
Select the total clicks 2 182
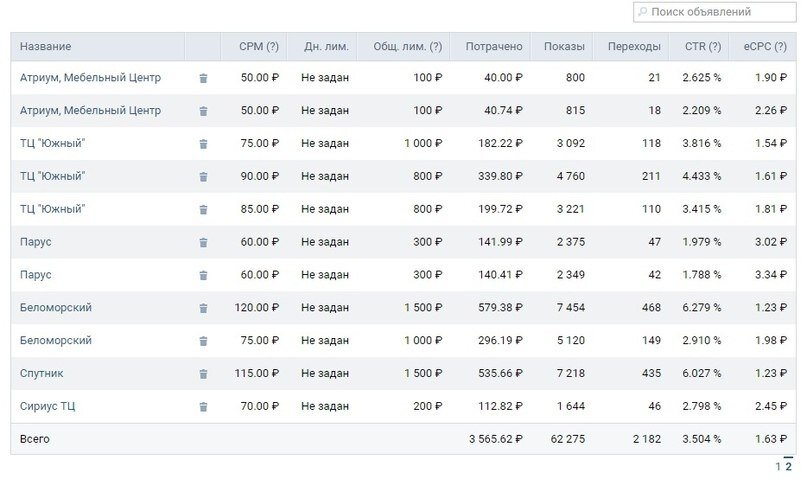pos(647,439)
